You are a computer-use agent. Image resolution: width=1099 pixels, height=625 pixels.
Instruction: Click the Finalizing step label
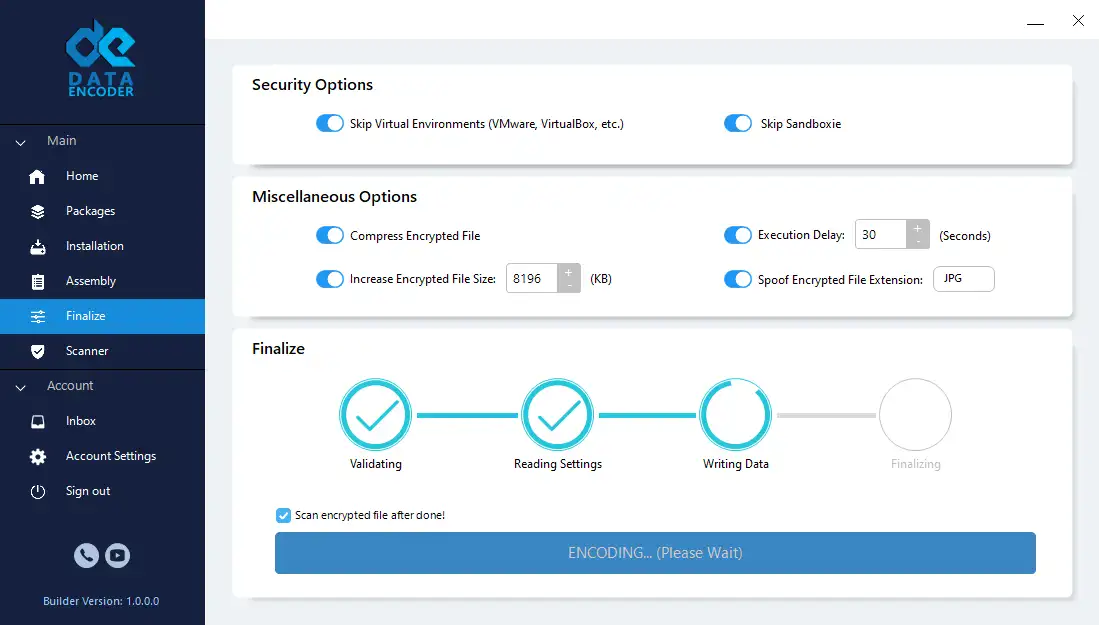click(915, 464)
